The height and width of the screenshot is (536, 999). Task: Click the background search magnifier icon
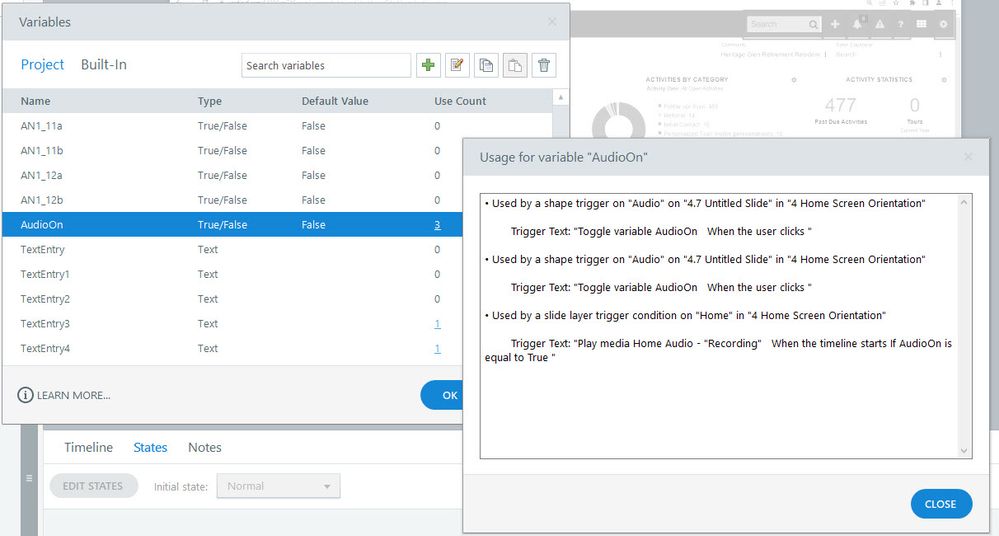pos(813,24)
